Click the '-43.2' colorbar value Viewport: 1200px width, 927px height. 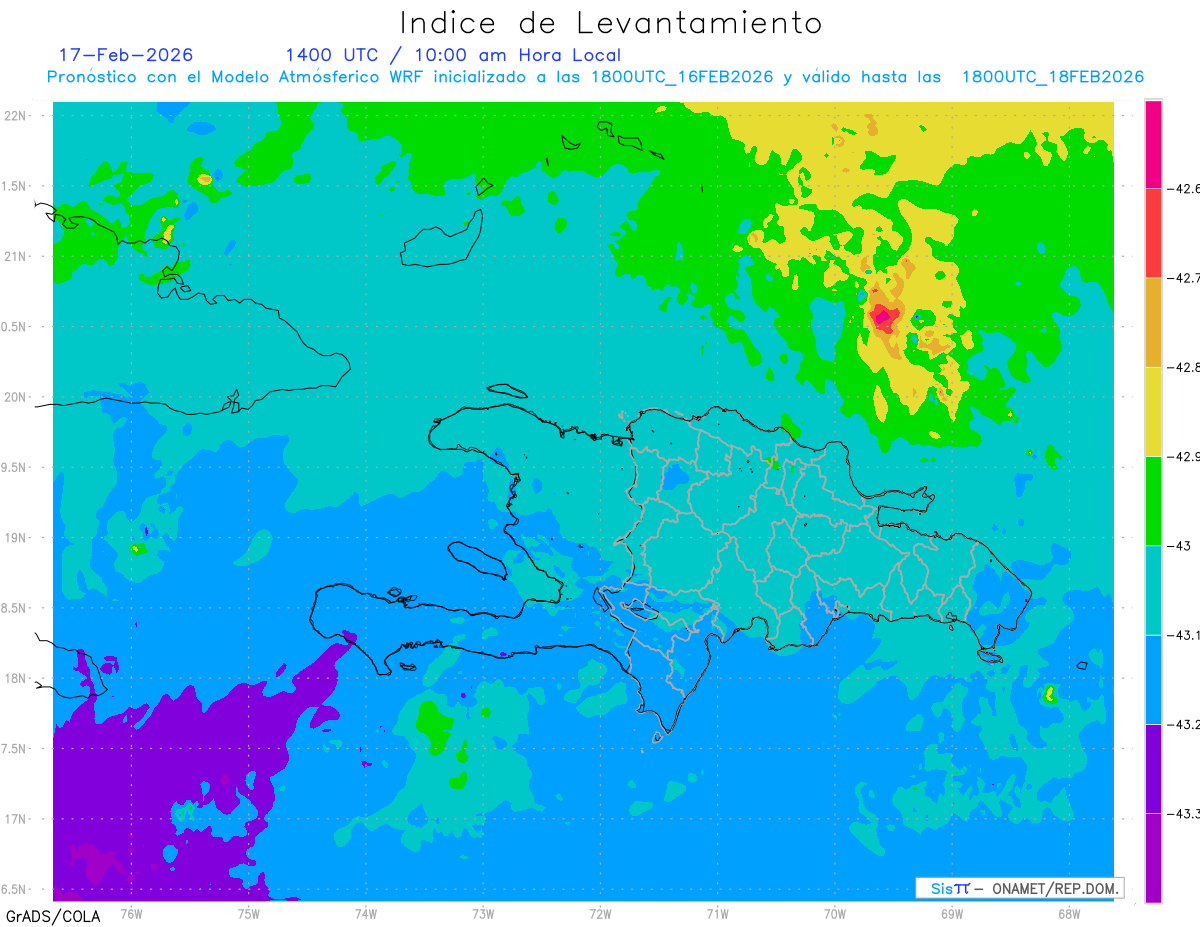[x=1184, y=724]
